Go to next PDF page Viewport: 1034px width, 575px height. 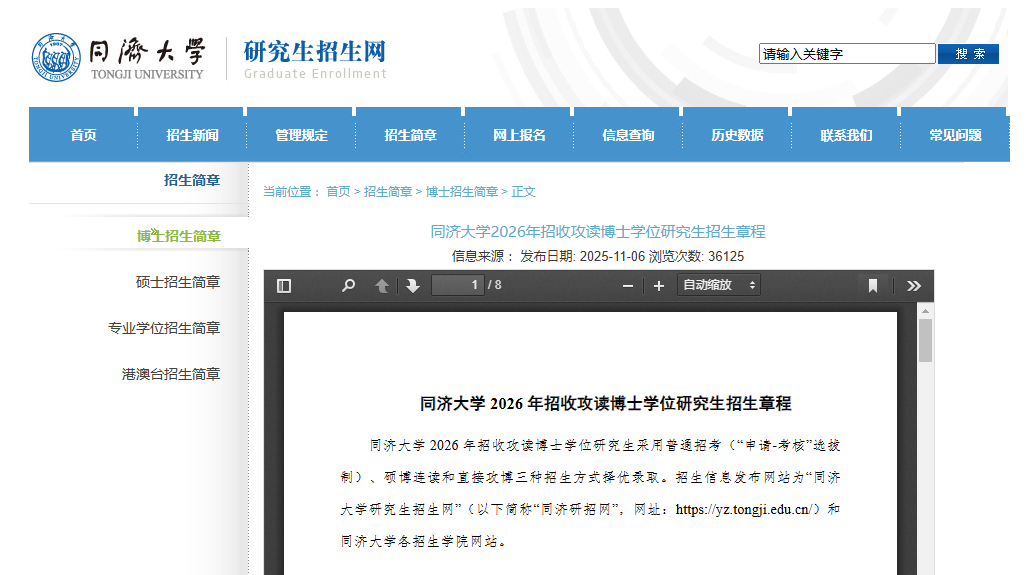[x=412, y=286]
